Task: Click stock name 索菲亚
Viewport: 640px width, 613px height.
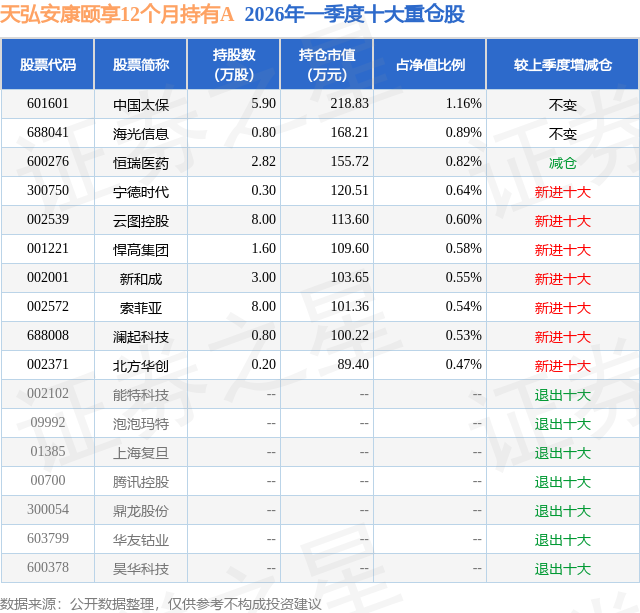Action: click(141, 308)
